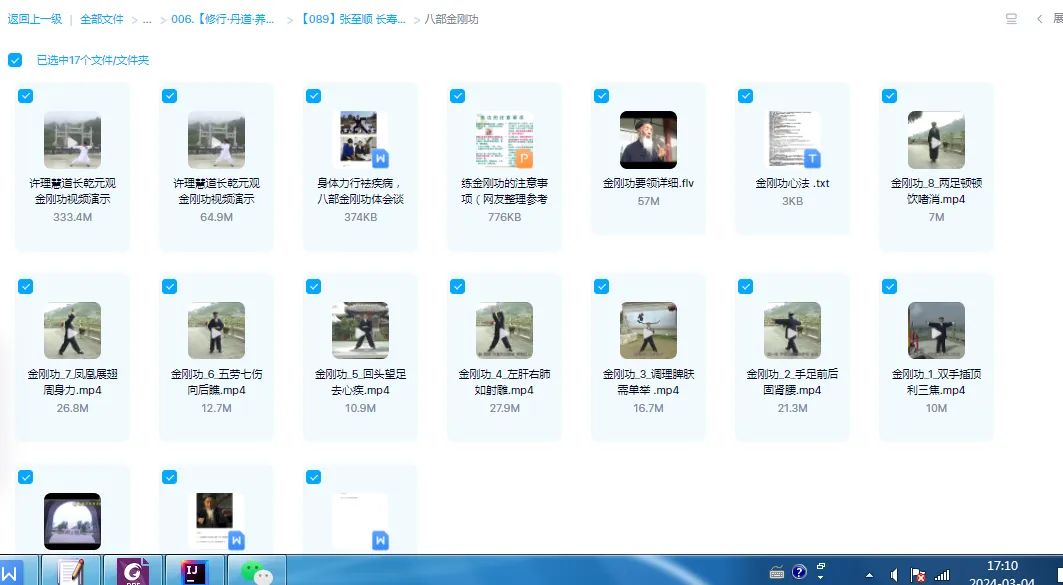Open IntelliJ IDEA from the taskbar

pos(194,571)
